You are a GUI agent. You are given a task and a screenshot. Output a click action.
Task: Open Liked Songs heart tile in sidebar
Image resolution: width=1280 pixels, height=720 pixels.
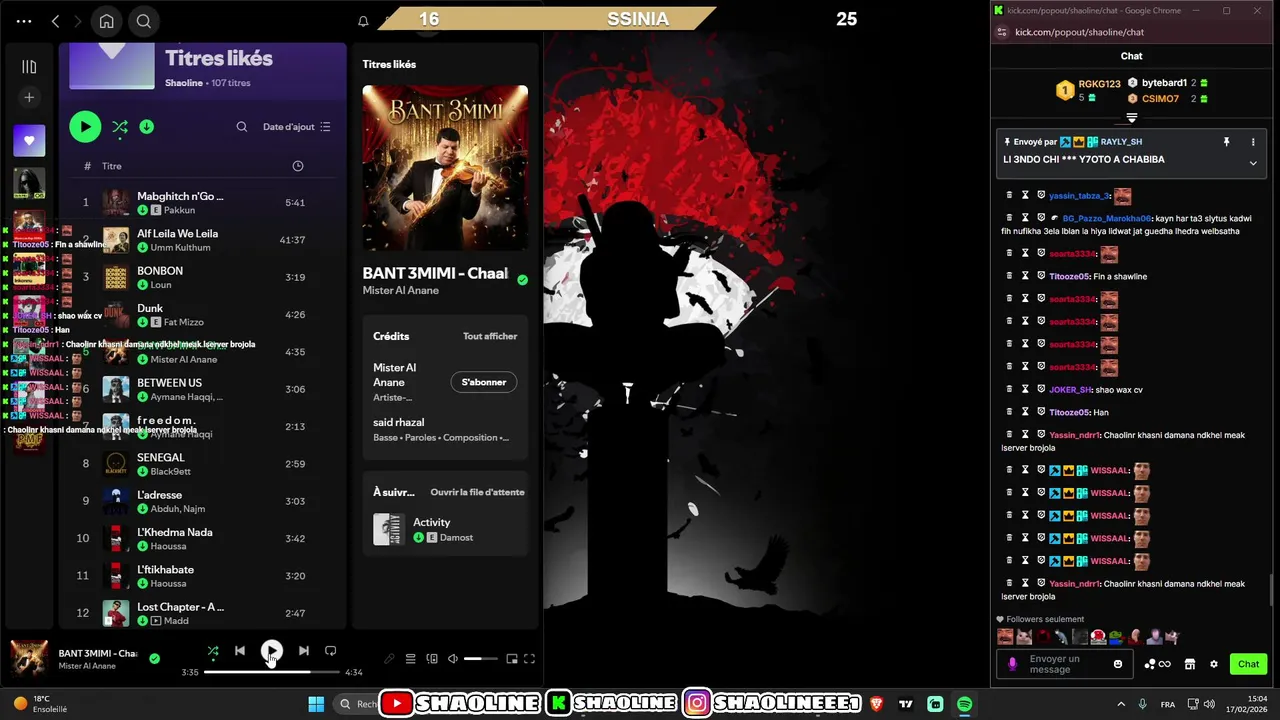click(x=29, y=140)
